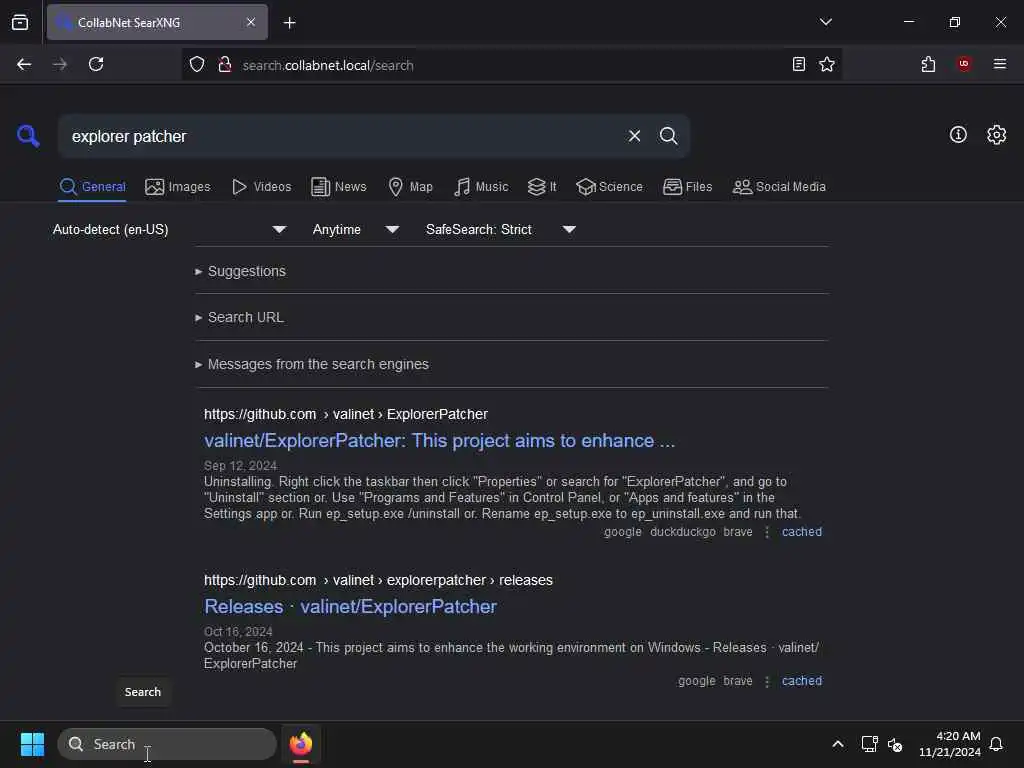The height and width of the screenshot is (768, 1024).
Task: Open Firefox View icon
Action: [x=20, y=22]
